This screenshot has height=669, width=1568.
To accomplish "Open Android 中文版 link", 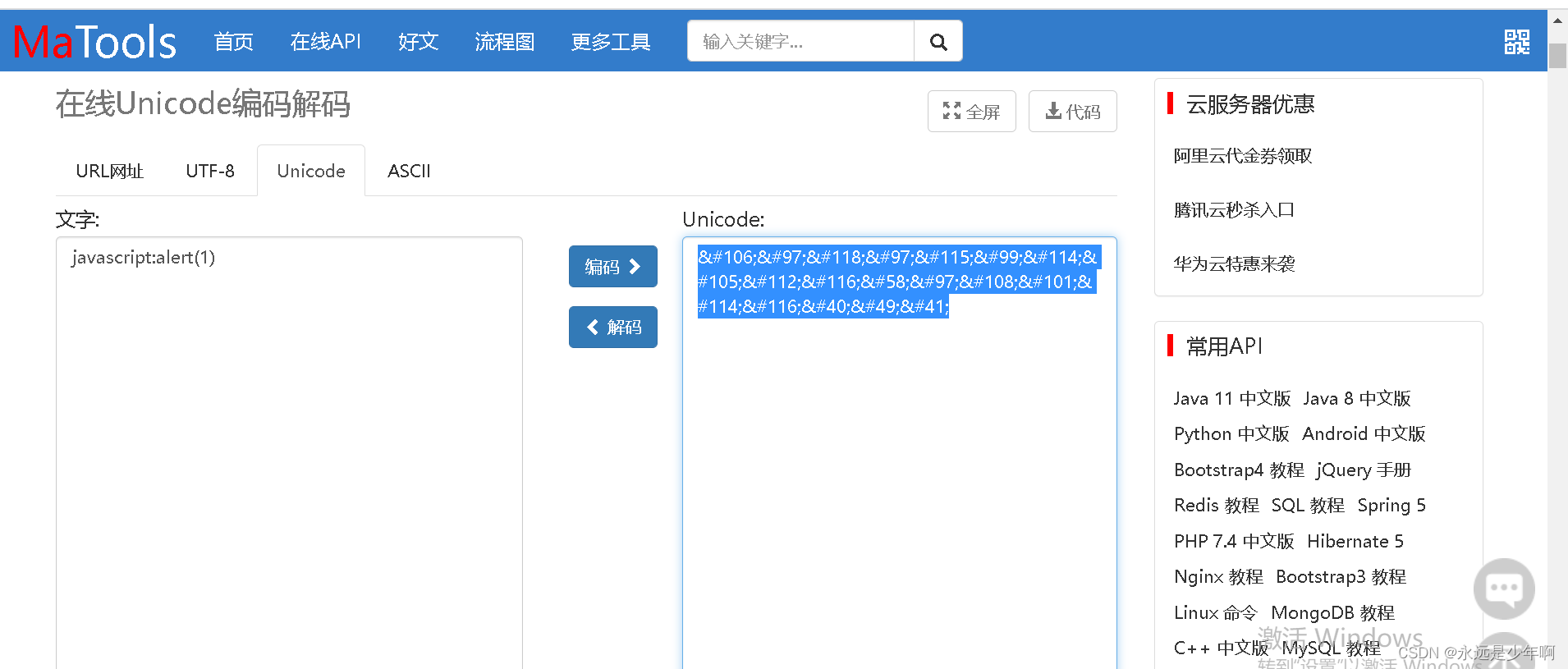I will (1364, 433).
